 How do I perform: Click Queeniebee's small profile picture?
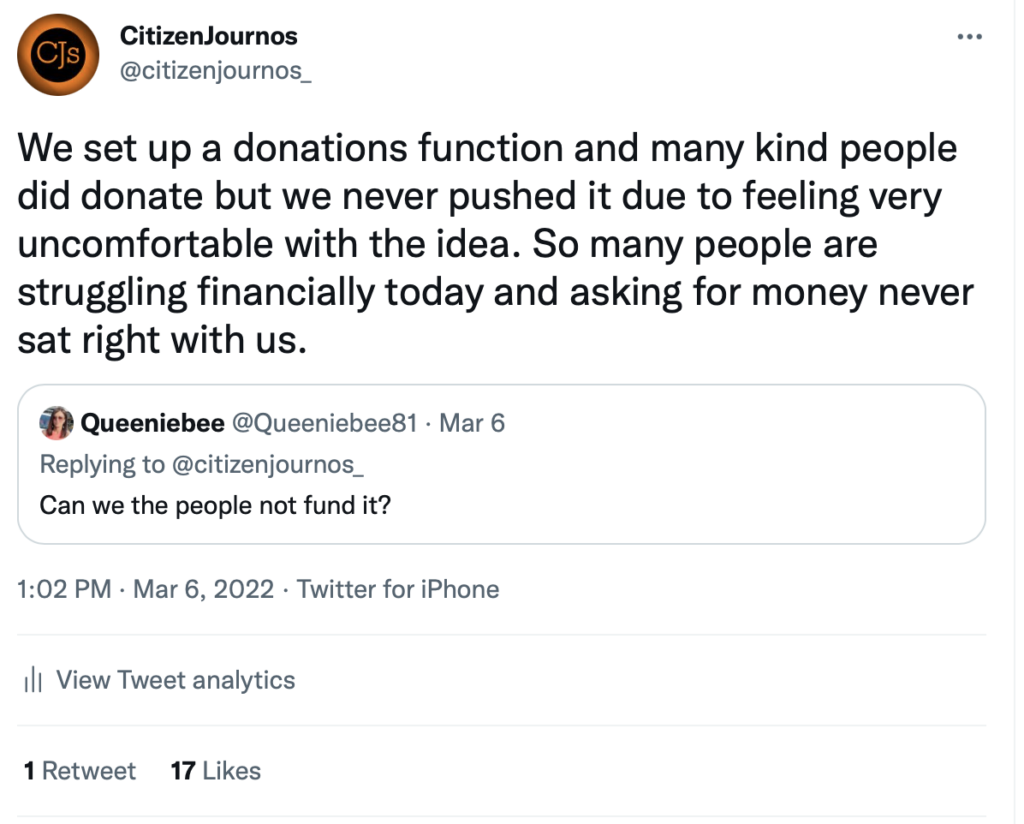(56, 422)
